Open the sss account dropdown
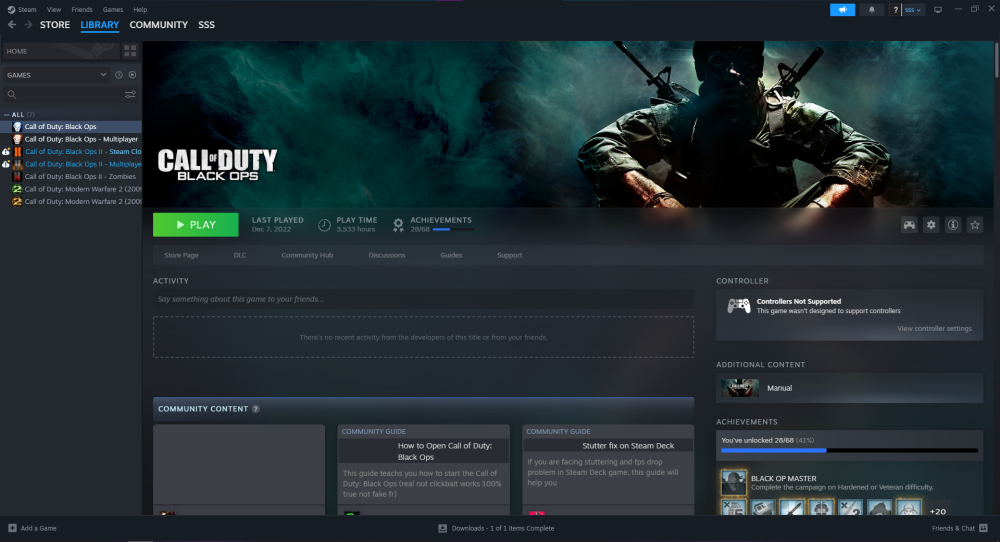This screenshot has width=1000, height=542. (x=913, y=10)
